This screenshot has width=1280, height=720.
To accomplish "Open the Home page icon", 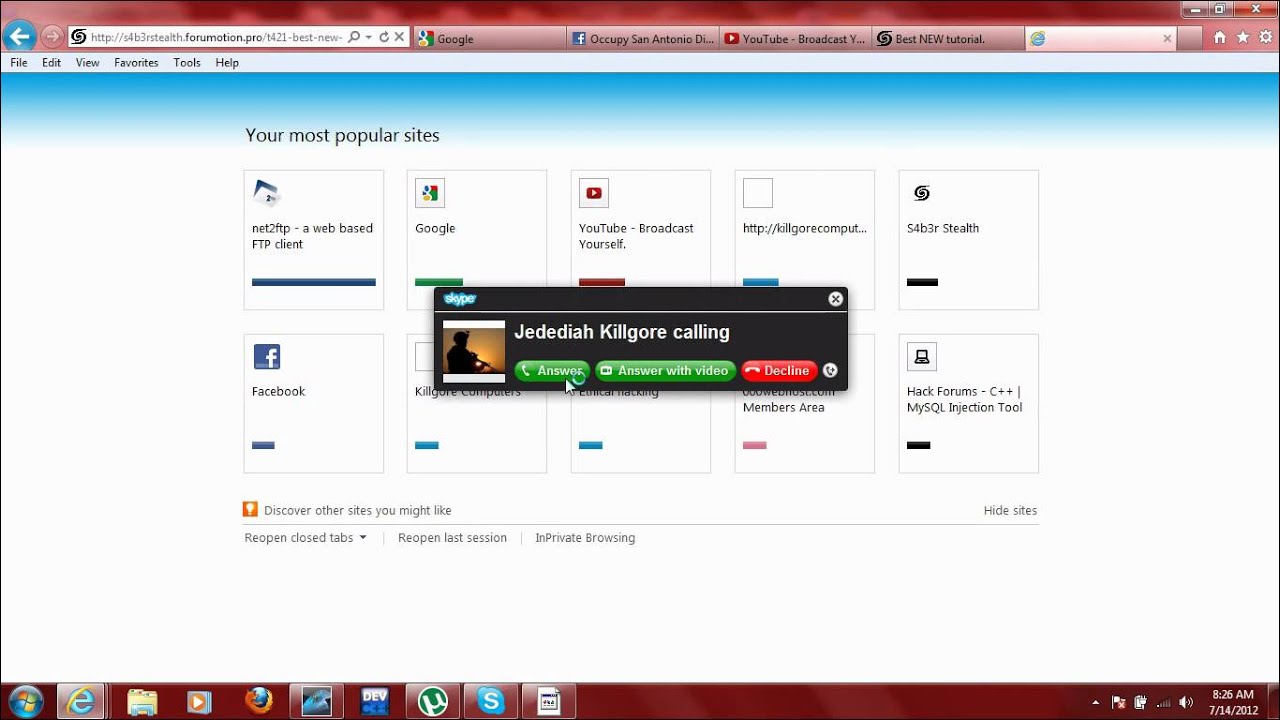I will (x=1219, y=38).
